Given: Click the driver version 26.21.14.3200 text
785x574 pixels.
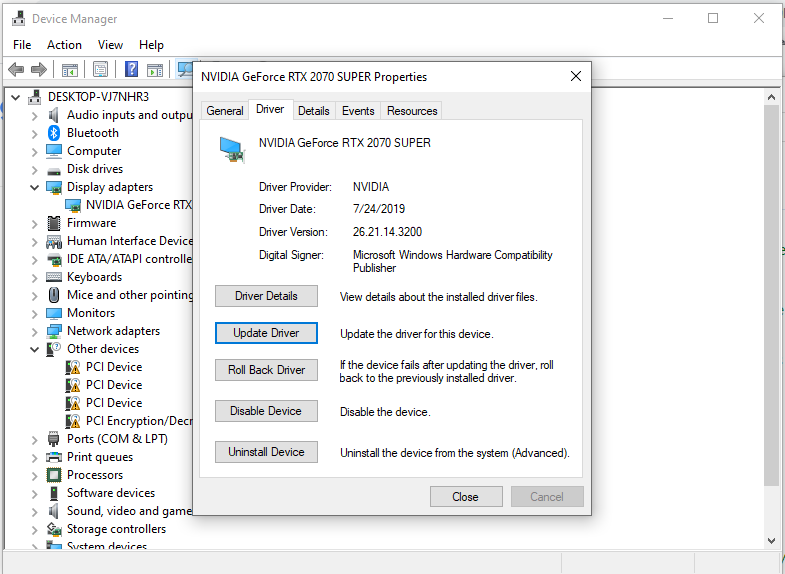Looking at the screenshot, I should 387,232.
